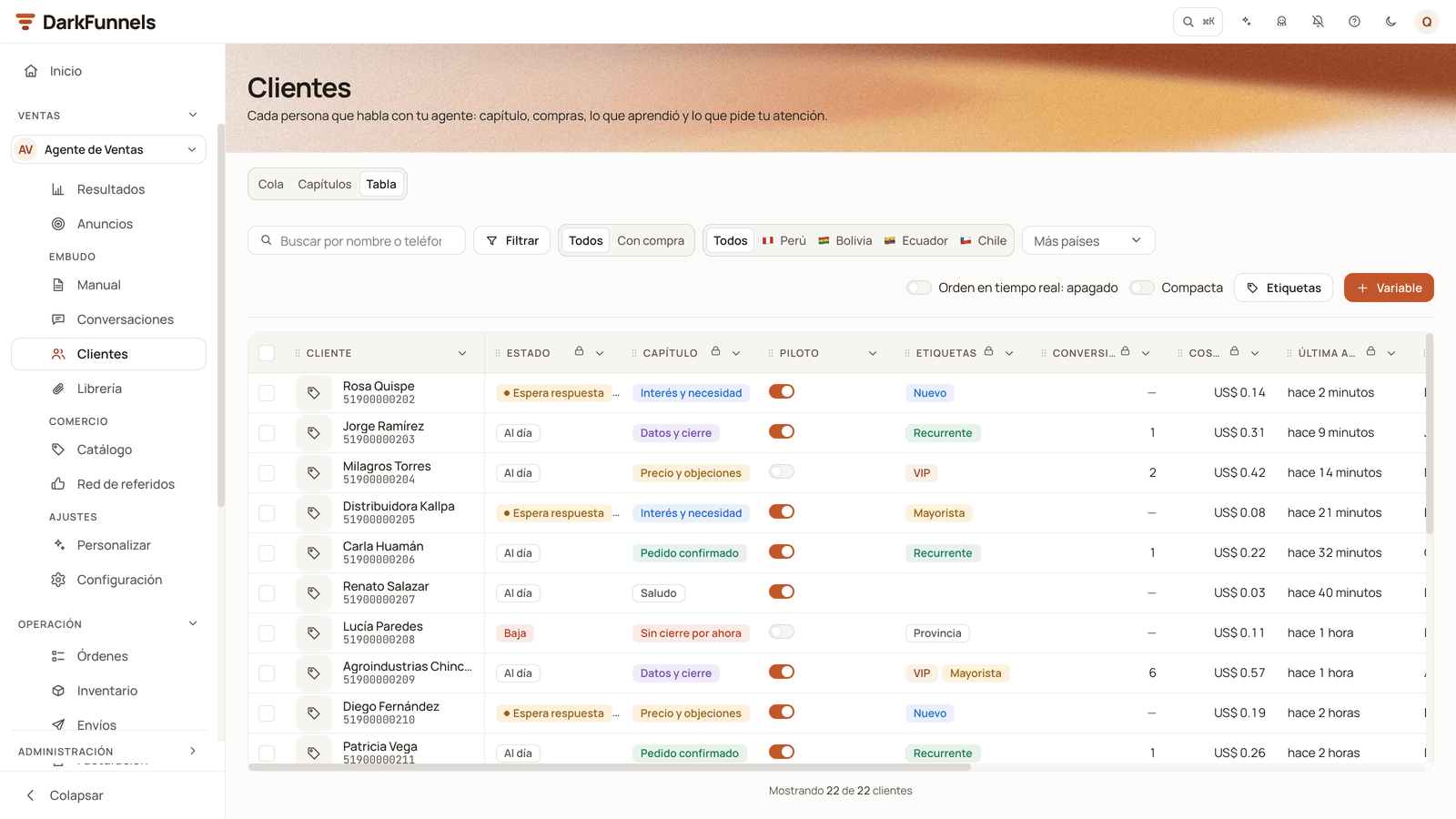The width and height of the screenshot is (1456, 819).
Task: Filter clients by Con compra
Action: (x=651, y=241)
